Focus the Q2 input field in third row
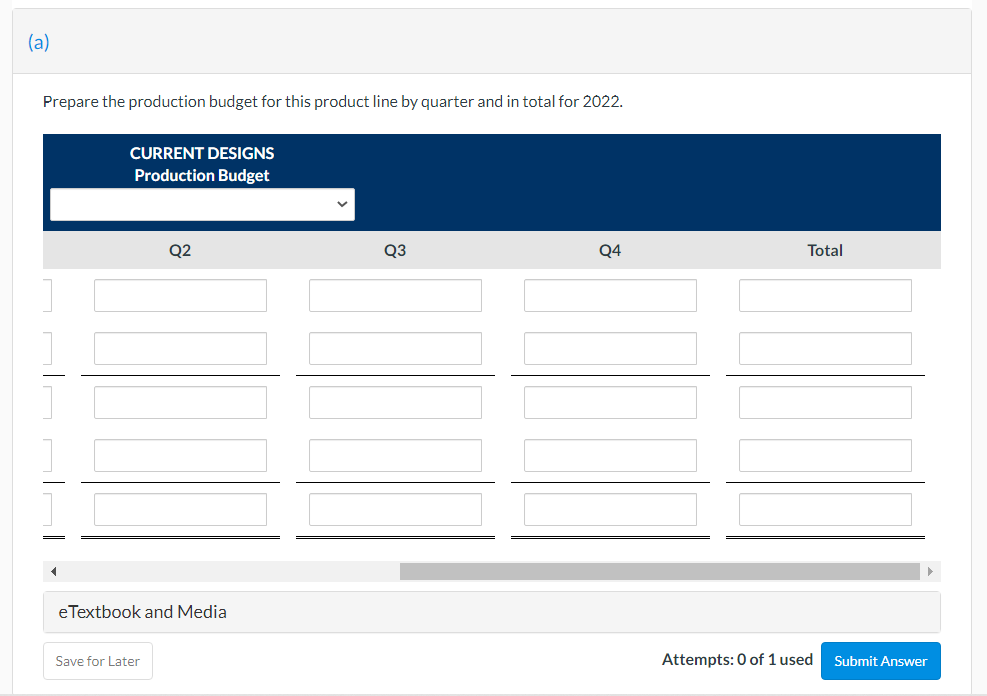The width and height of the screenshot is (987, 696). tap(181, 403)
